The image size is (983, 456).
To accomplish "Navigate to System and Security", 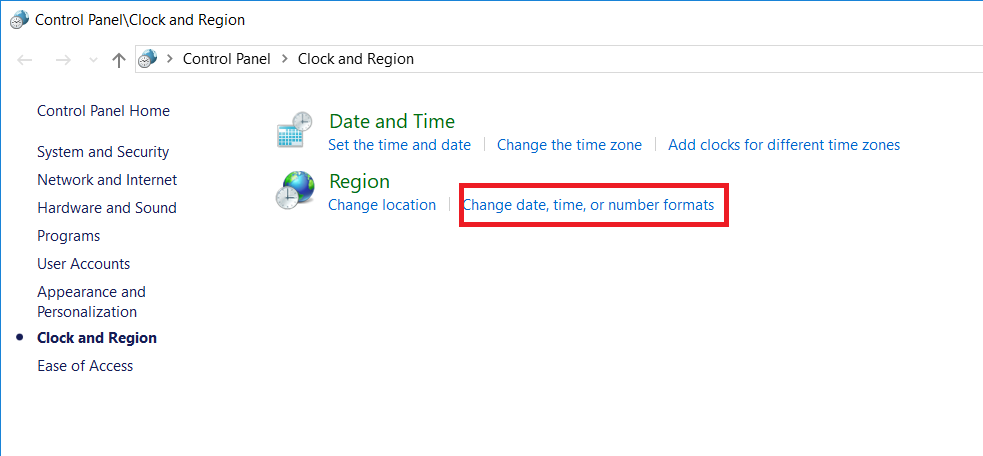I will (103, 152).
